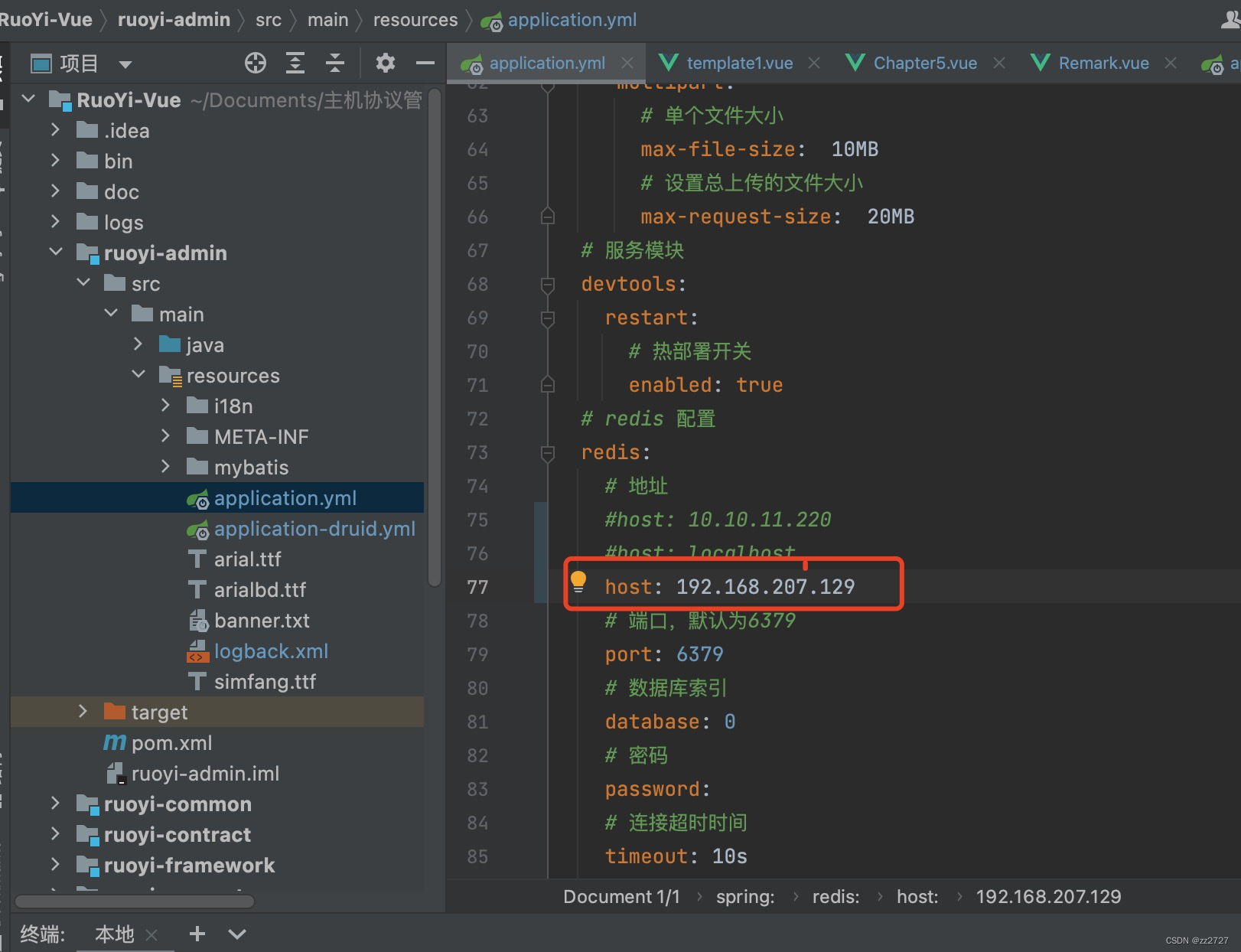Expand the ruoyi-framework module

click(55, 864)
